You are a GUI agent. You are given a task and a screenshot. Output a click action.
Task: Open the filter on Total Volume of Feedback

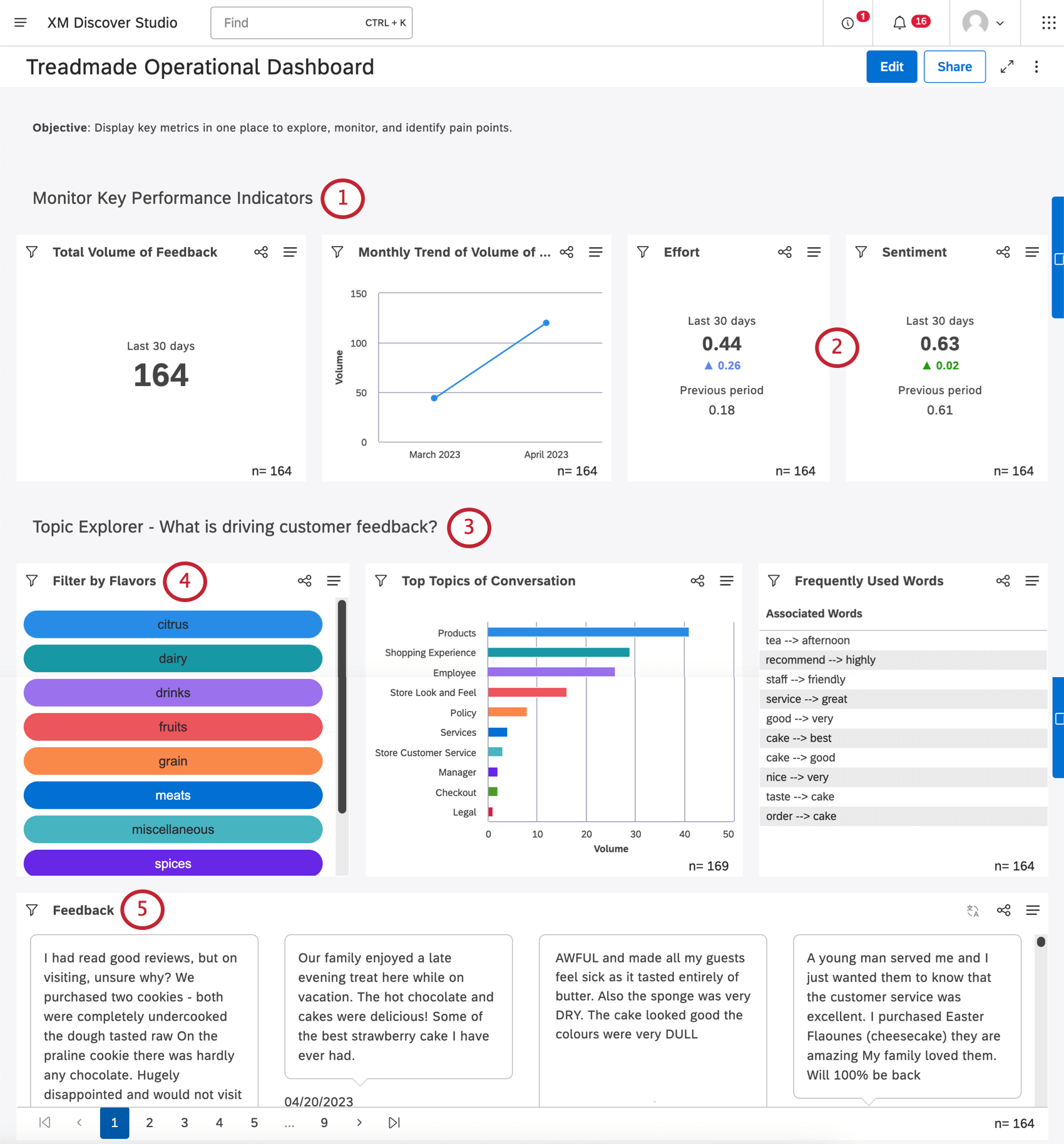[x=32, y=252]
